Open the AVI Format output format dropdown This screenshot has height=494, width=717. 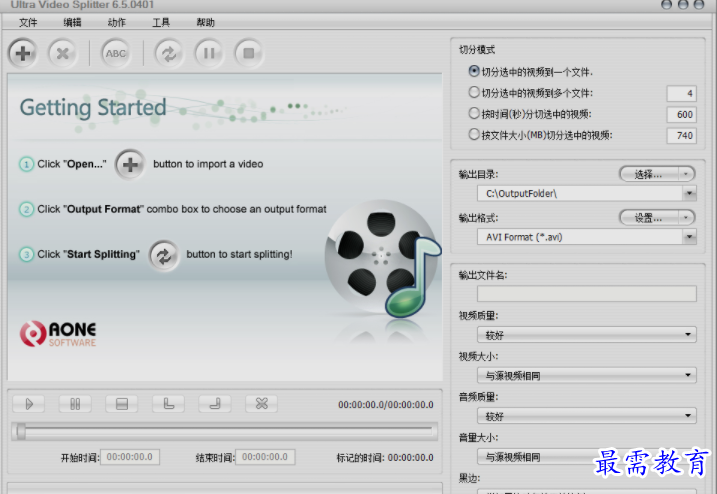tap(689, 237)
